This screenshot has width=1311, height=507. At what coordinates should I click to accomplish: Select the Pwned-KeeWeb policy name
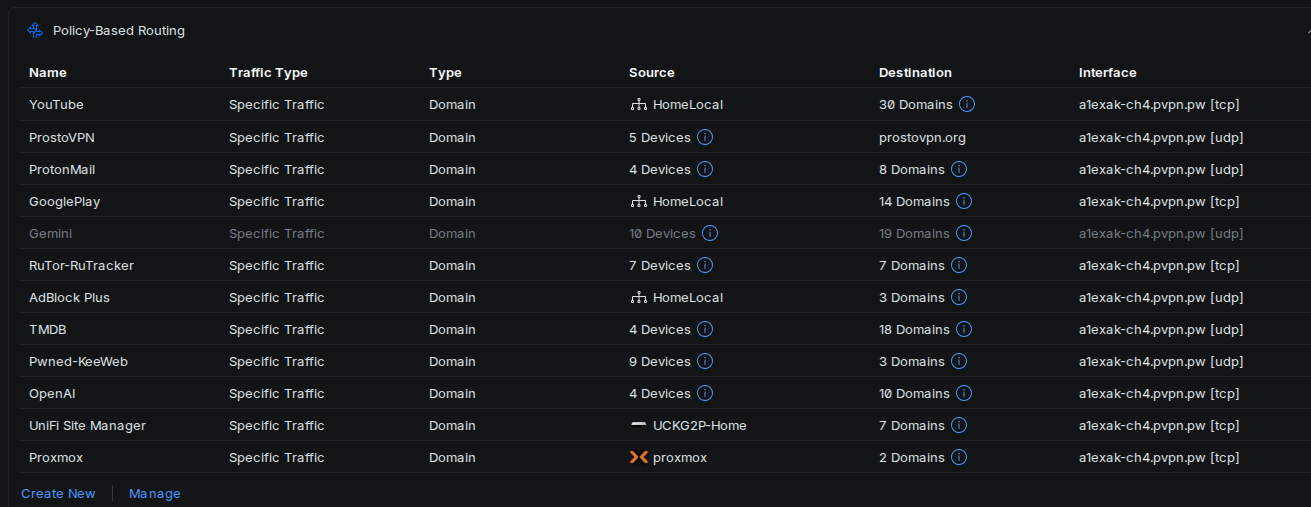click(x=78, y=361)
